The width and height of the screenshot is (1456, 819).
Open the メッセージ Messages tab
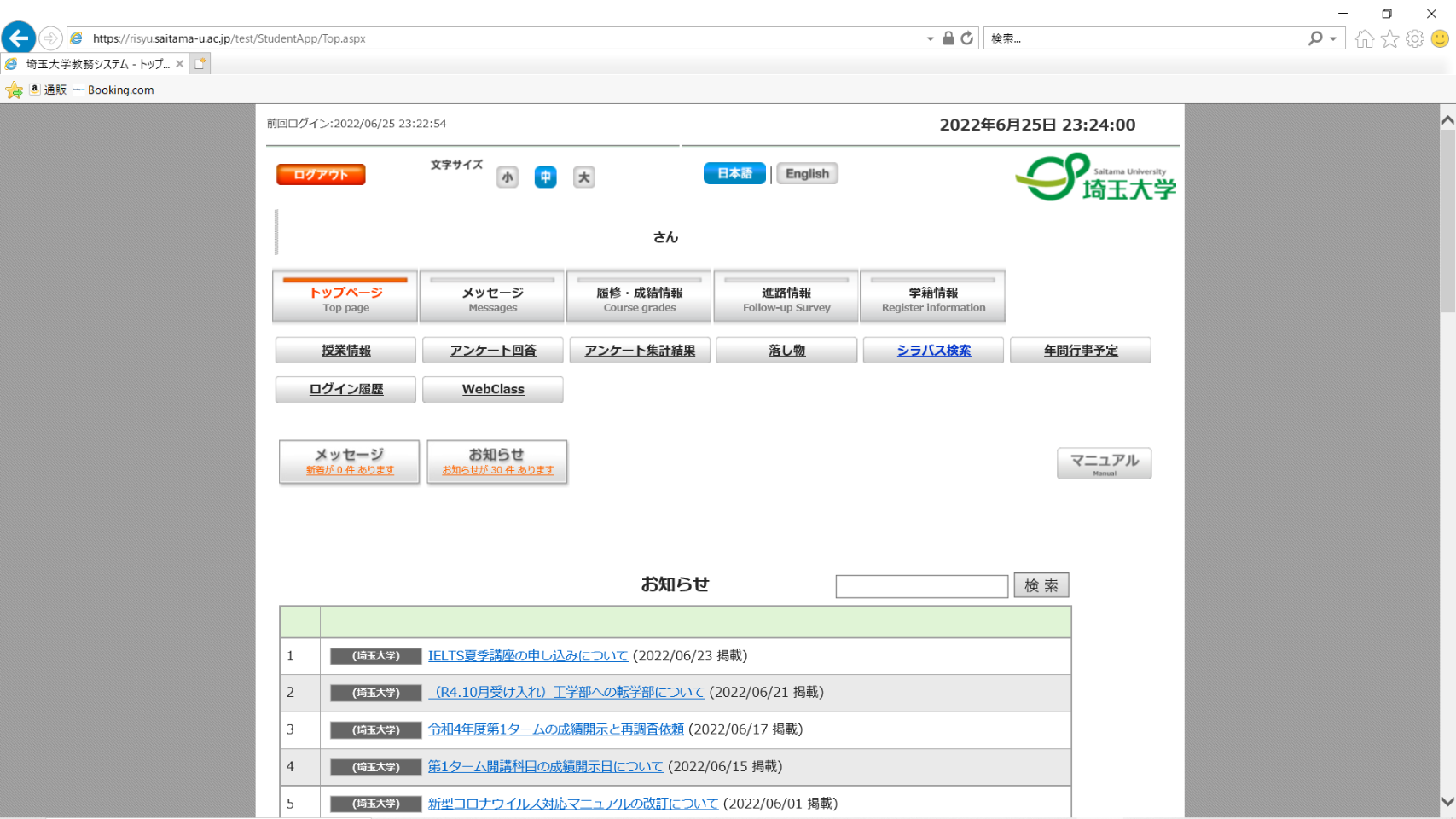click(492, 297)
